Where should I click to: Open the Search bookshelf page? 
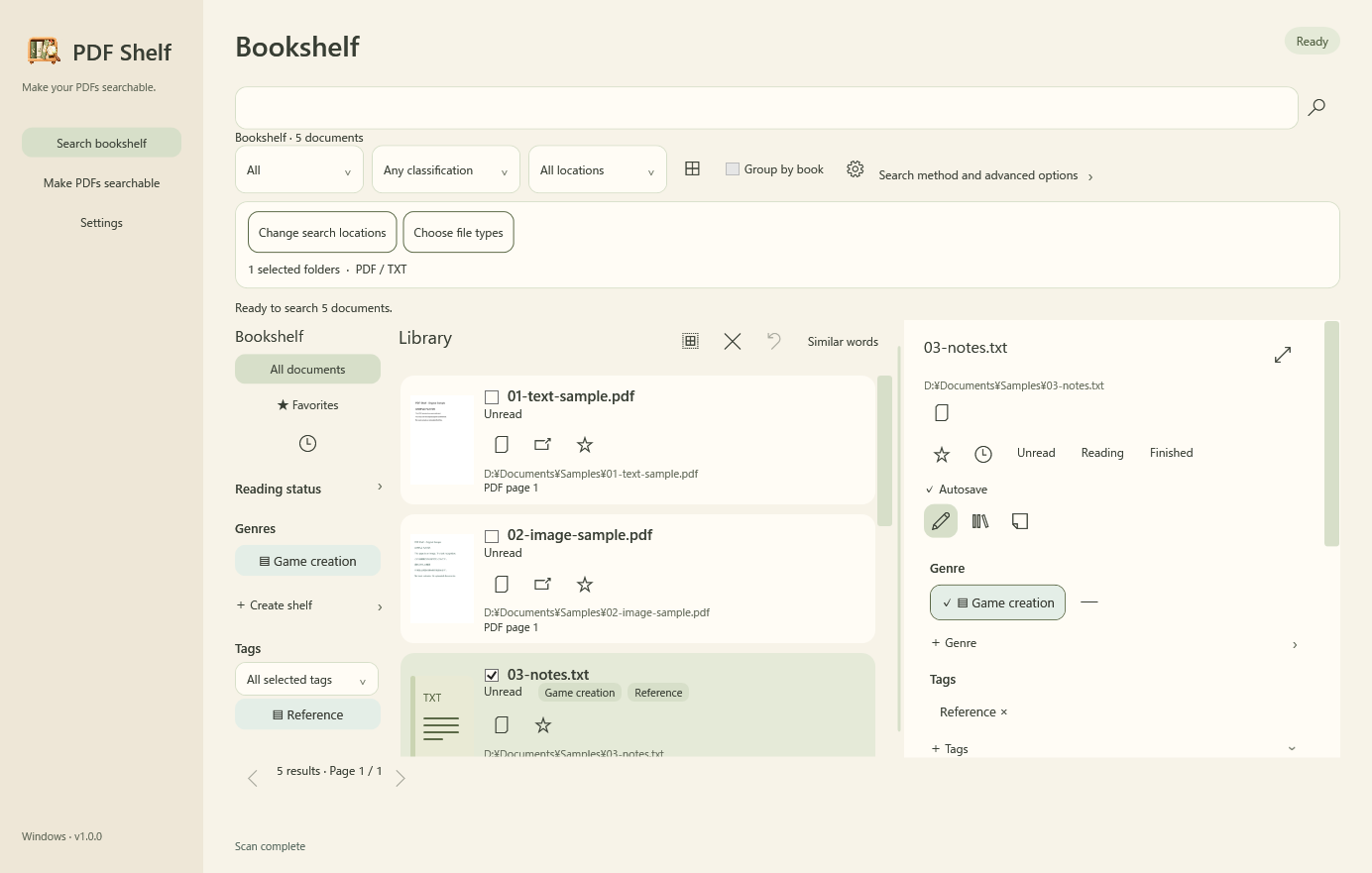point(101,143)
